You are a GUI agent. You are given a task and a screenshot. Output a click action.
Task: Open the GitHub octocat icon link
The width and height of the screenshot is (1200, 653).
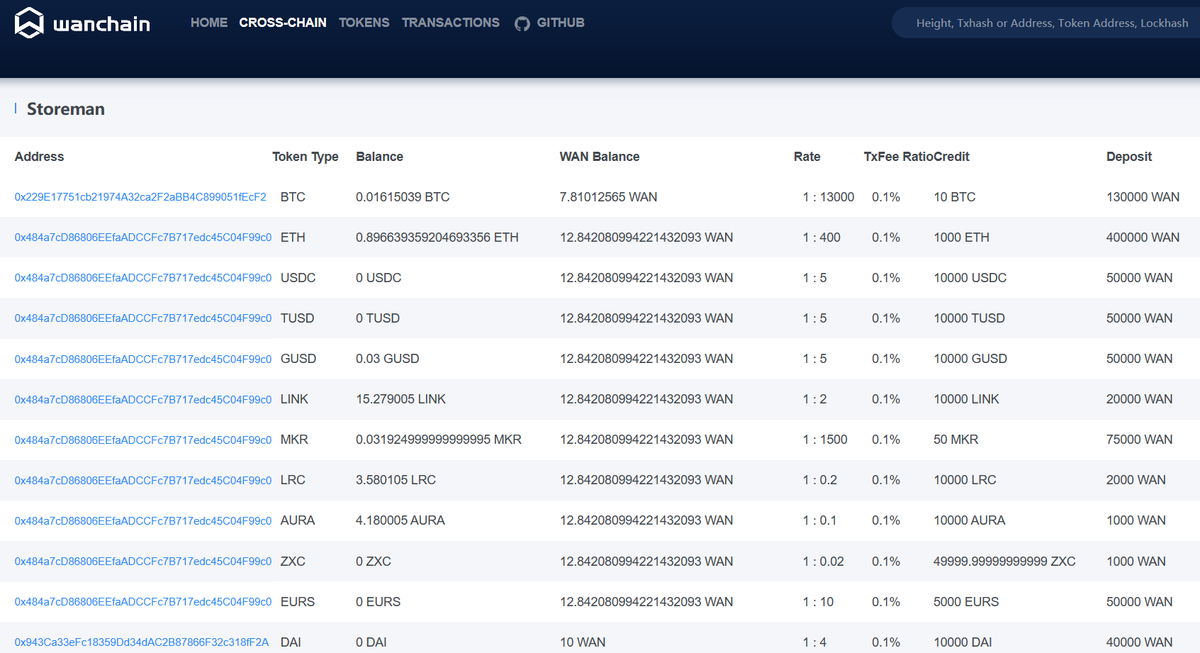click(522, 23)
